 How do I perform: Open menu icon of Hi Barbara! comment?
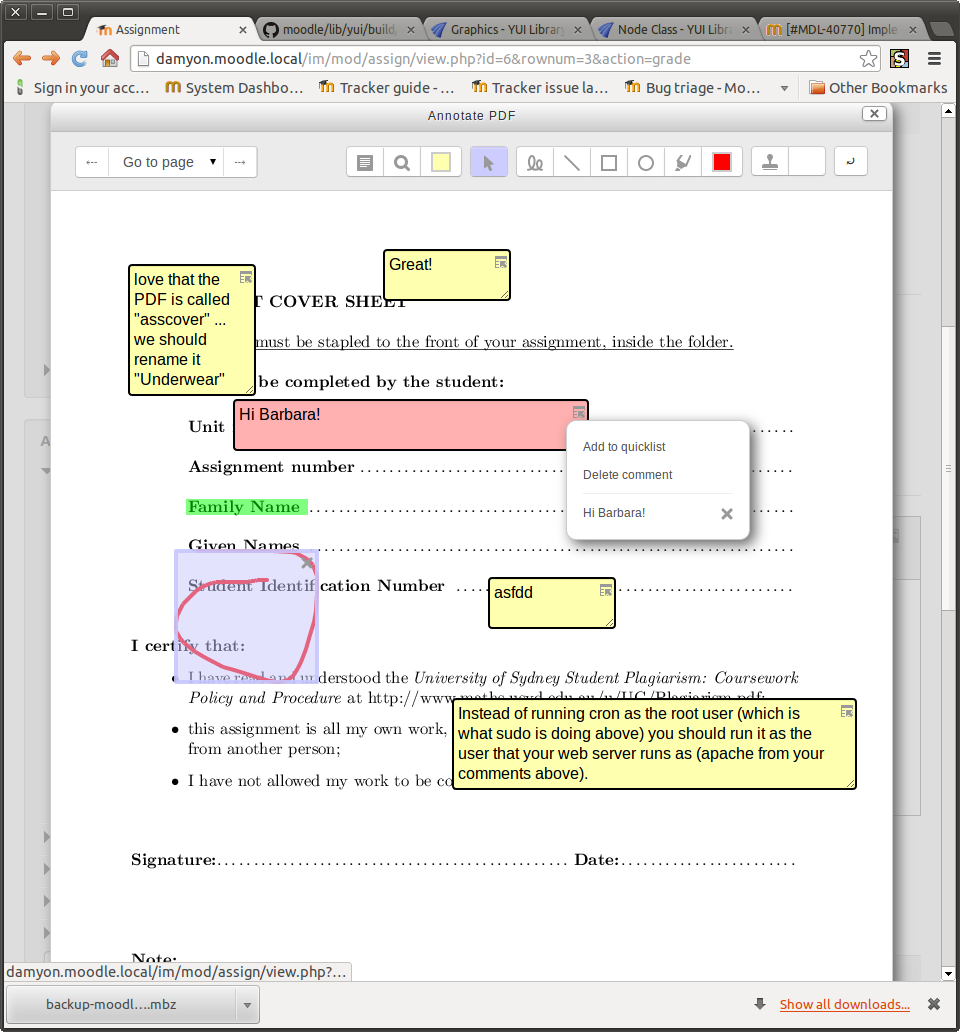click(x=578, y=413)
